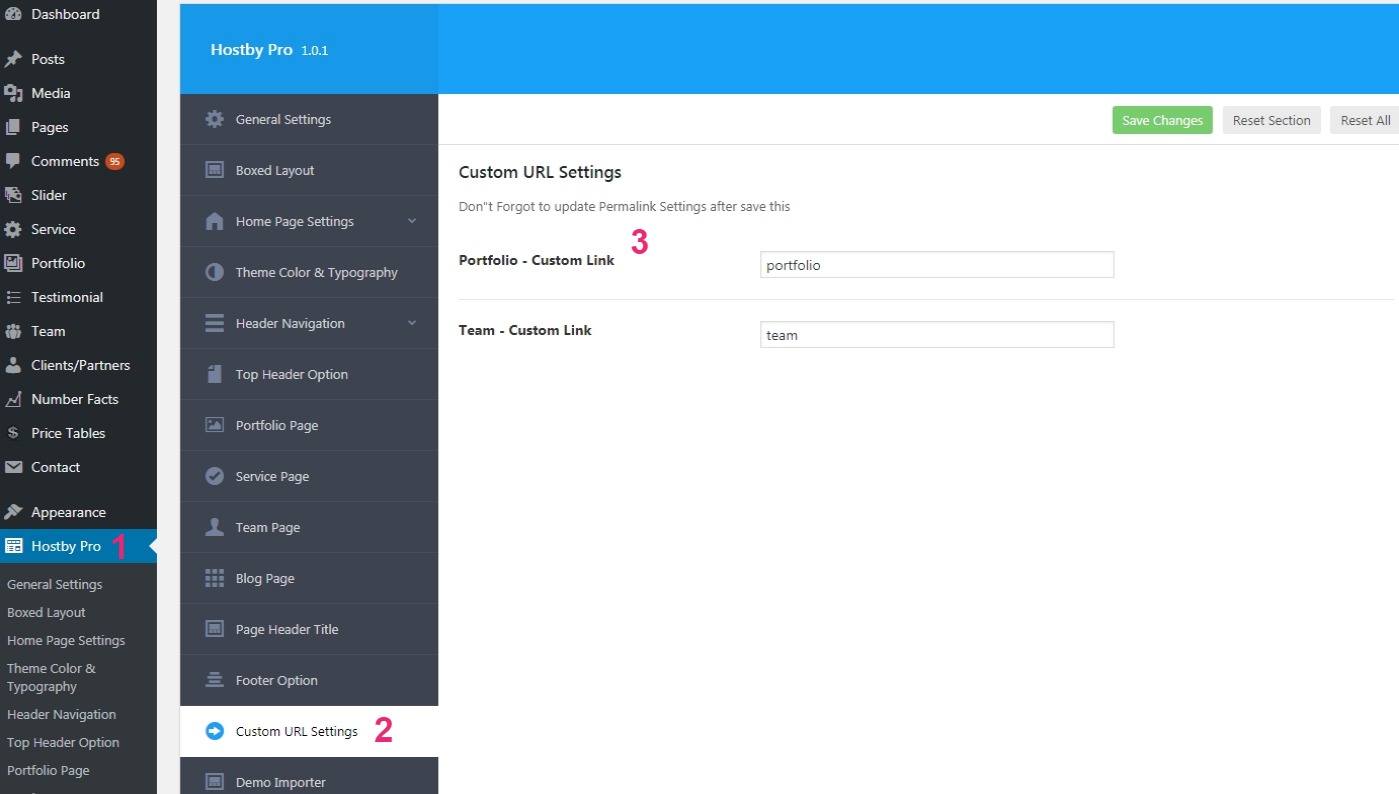Click the Price Tables dollar icon
Viewport: 1399px width, 794px height.
pos(13,433)
